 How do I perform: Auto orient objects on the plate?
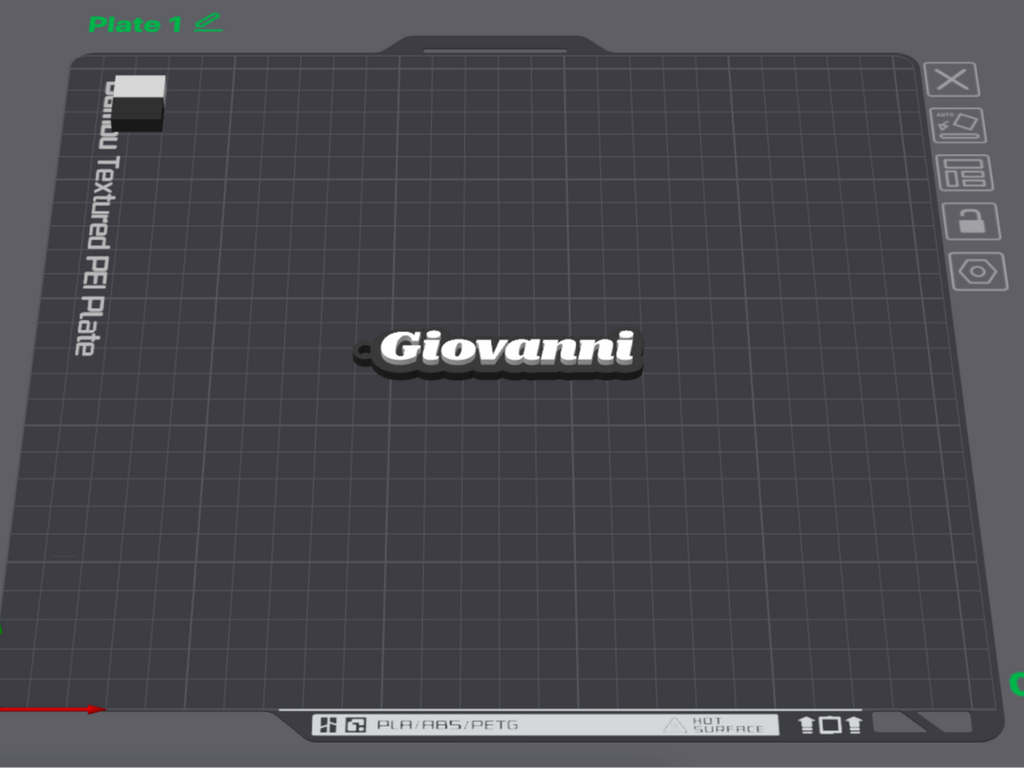pos(957,125)
